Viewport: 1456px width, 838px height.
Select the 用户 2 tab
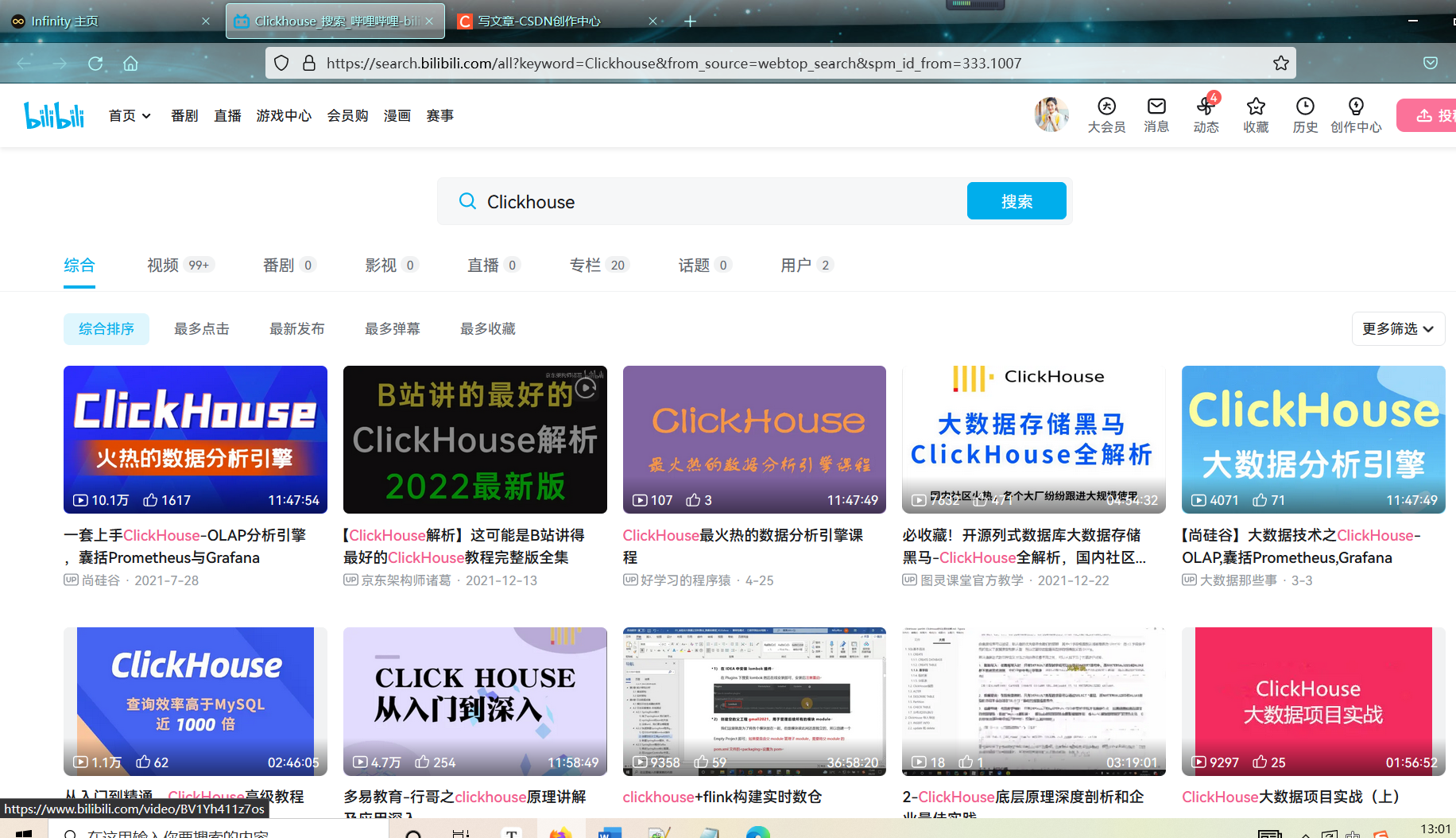(806, 266)
